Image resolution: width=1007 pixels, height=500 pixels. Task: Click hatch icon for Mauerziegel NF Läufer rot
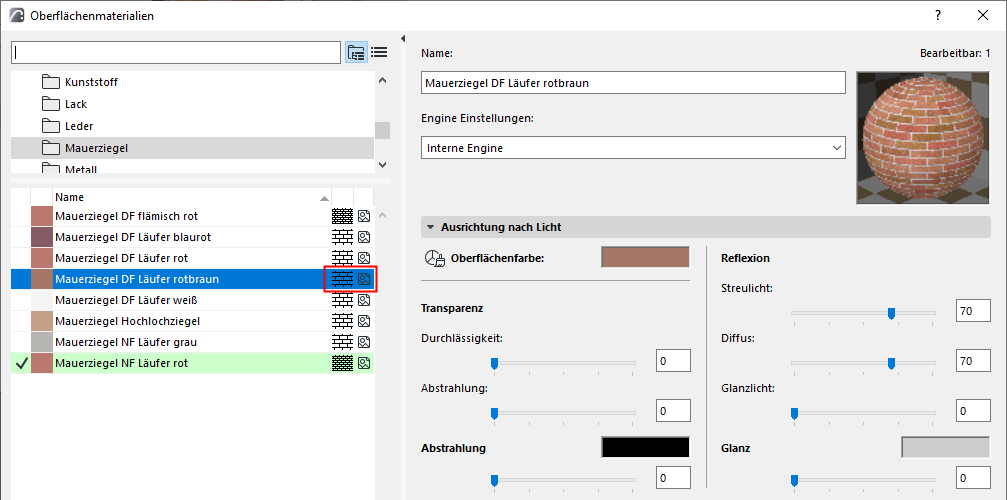(x=343, y=363)
